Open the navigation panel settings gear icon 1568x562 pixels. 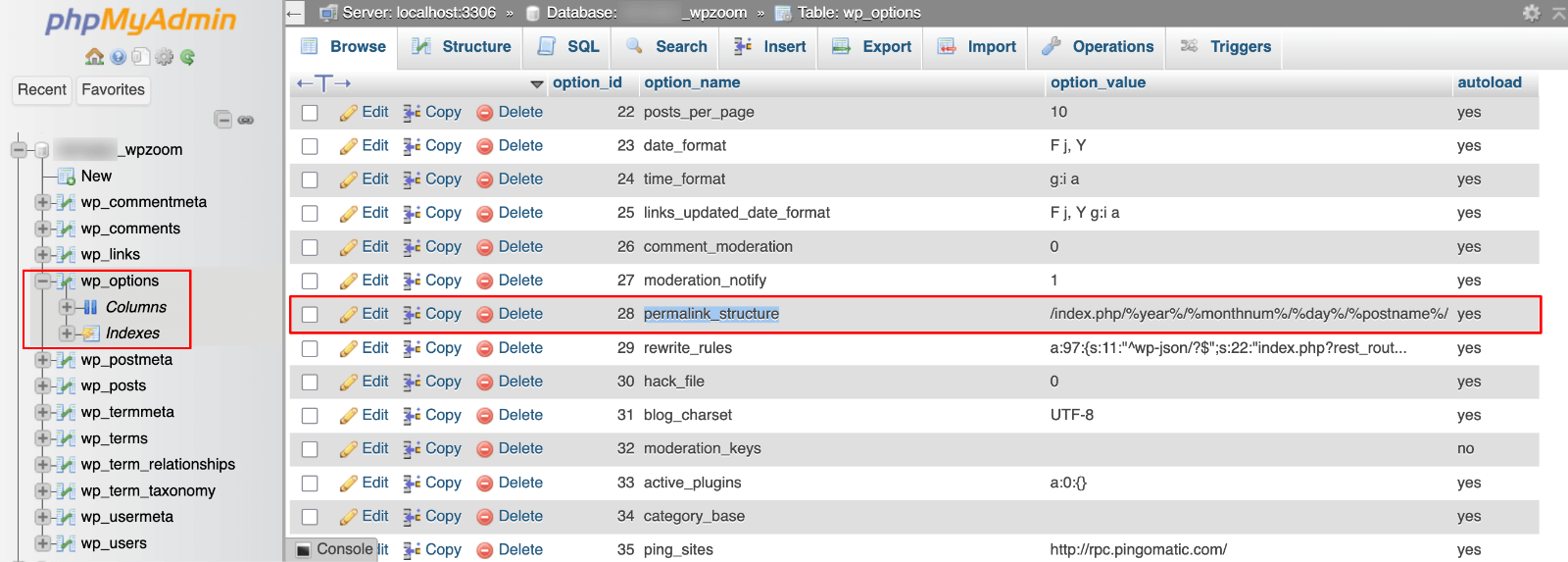click(164, 57)
